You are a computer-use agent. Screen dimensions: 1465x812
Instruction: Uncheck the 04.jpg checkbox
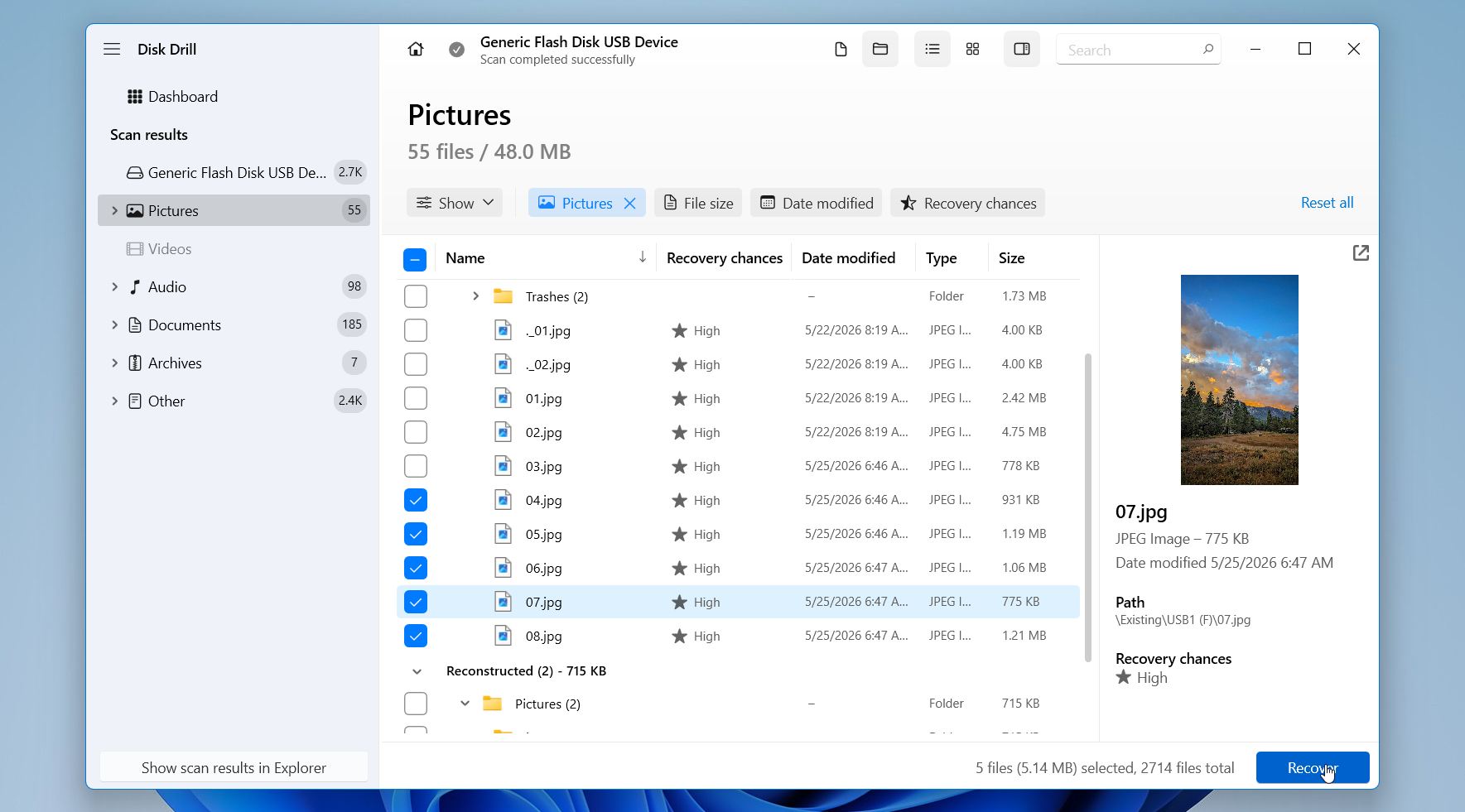(416, 500)
